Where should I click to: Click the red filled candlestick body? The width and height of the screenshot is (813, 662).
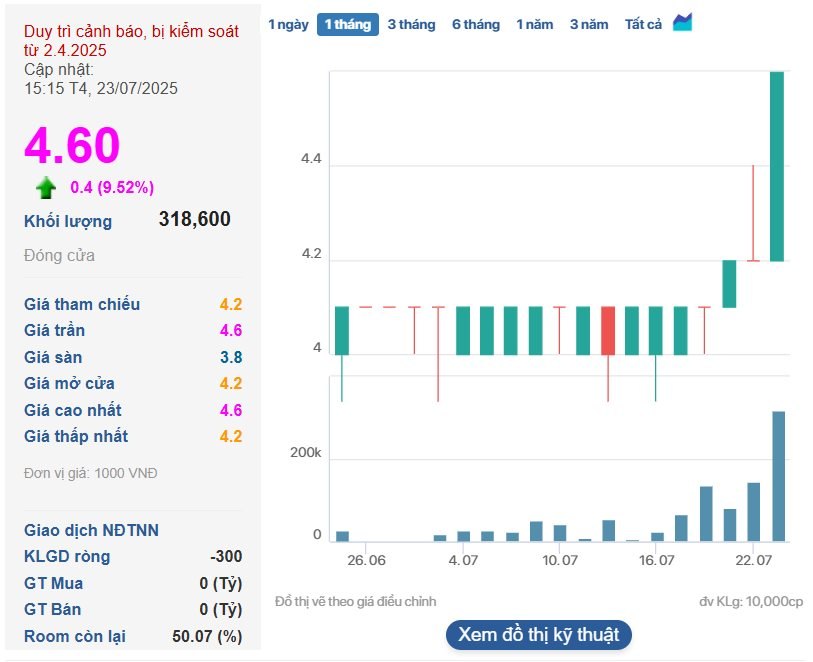[608, 331]
